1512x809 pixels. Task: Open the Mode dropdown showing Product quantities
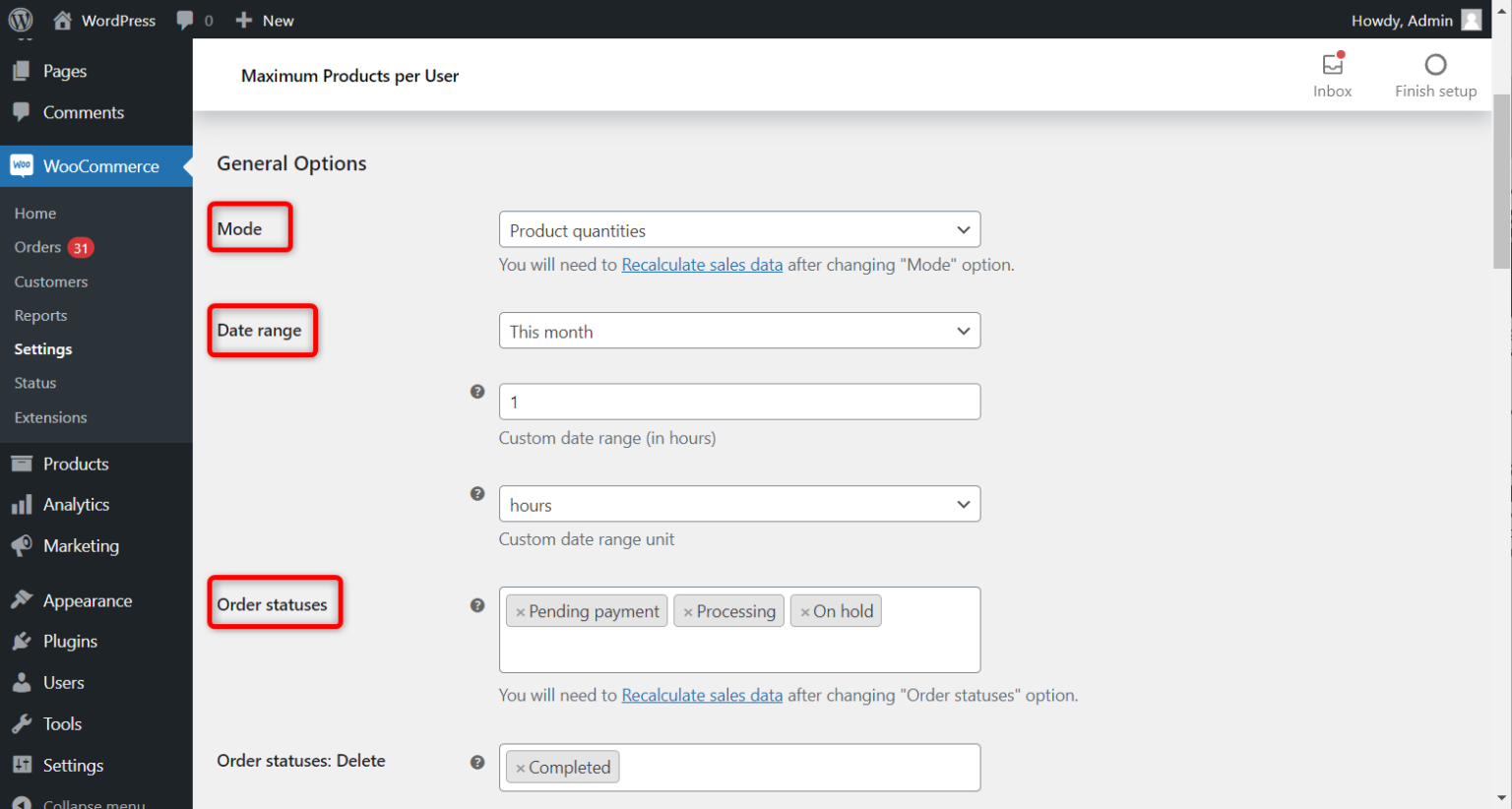tap(739, 229)
